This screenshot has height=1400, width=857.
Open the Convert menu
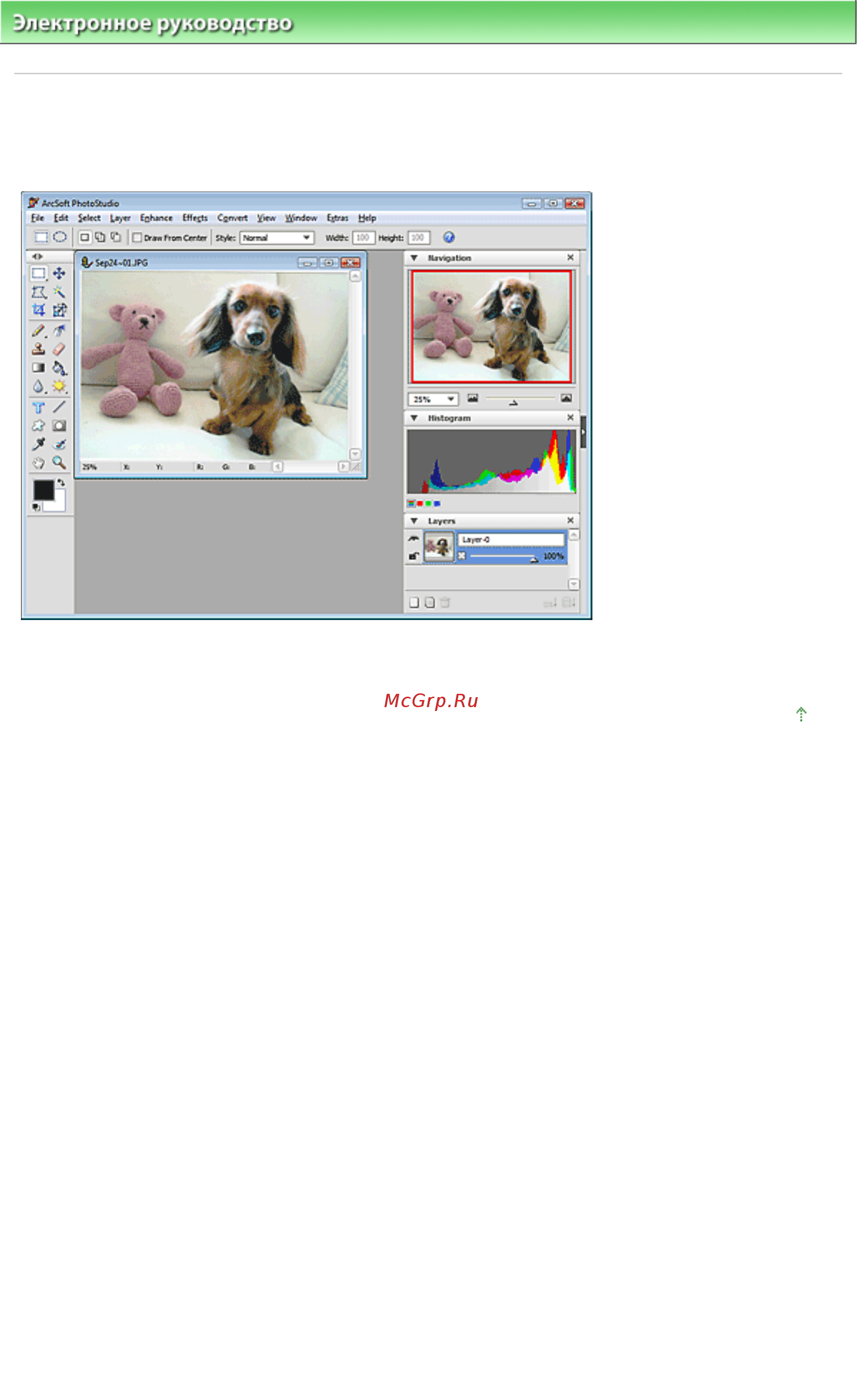pyautogui.click(x=232, y=217)
